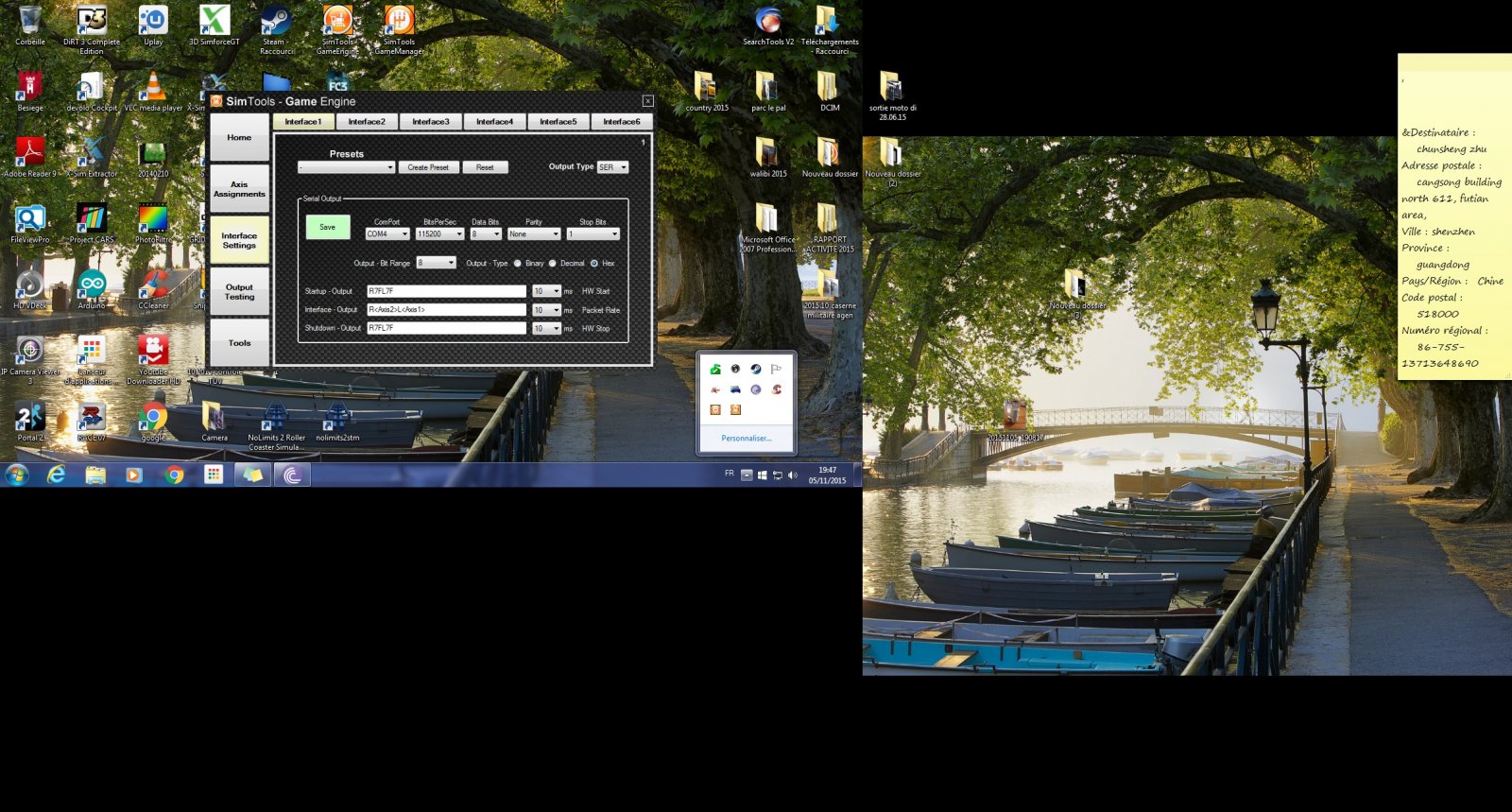Click the Startup - Output text field
The width and height of the screenshot is (1512, 812).
tap(446, 291)
